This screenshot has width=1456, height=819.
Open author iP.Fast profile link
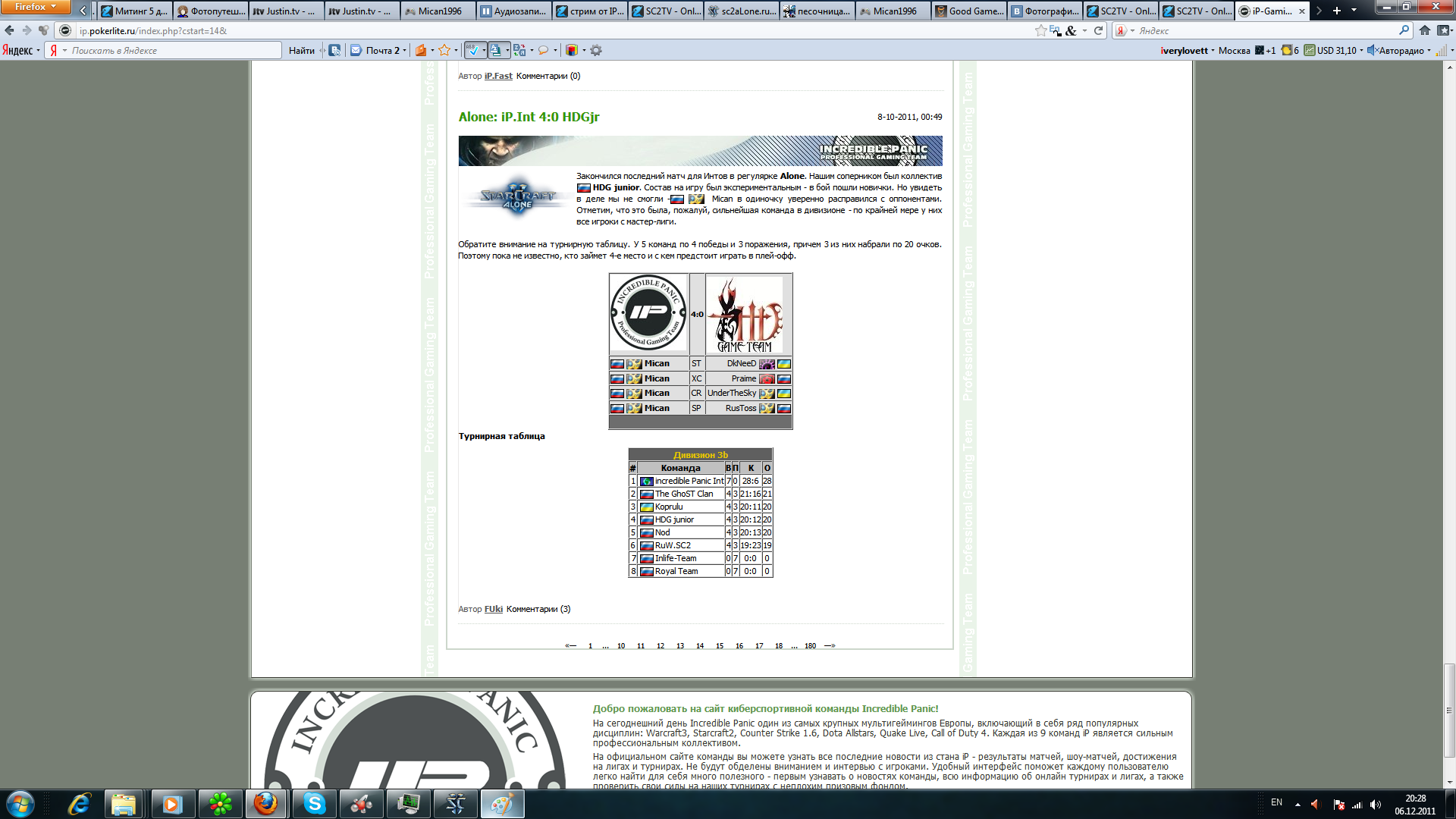tap(498, 76)
